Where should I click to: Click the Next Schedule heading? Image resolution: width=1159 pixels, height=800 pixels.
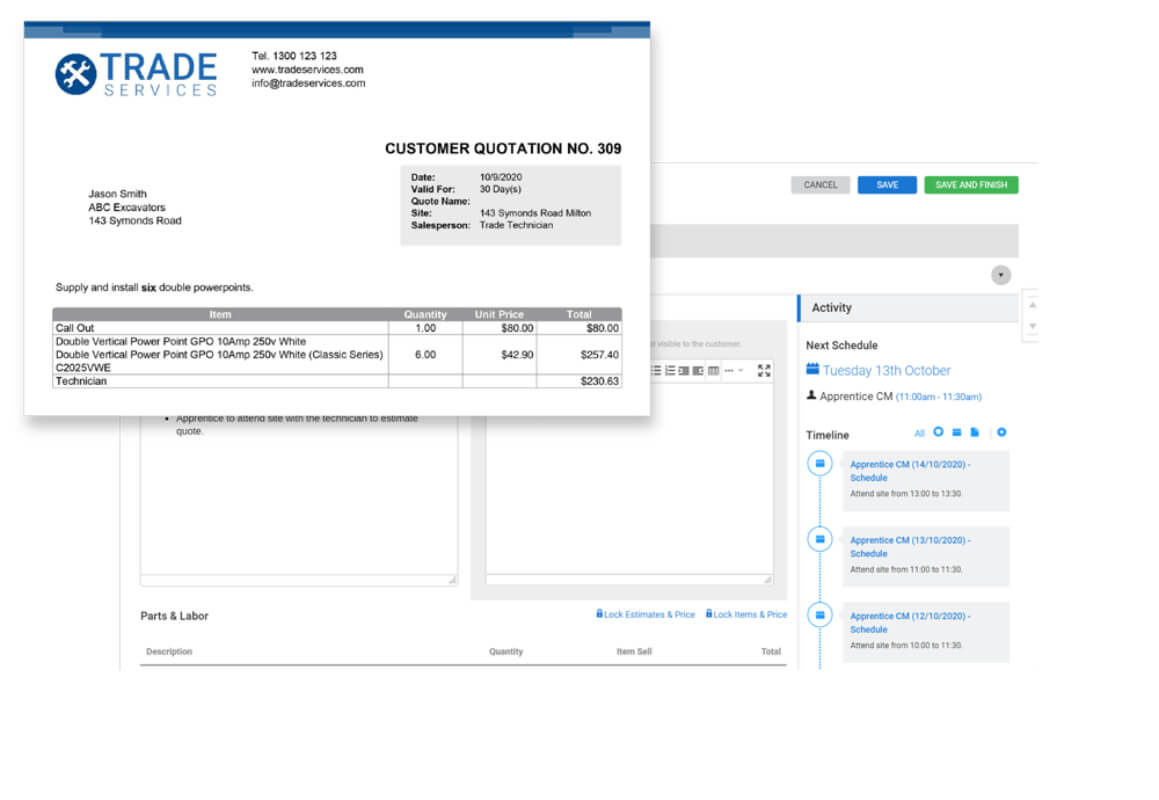pyautogui.click(x=842, y=345)
